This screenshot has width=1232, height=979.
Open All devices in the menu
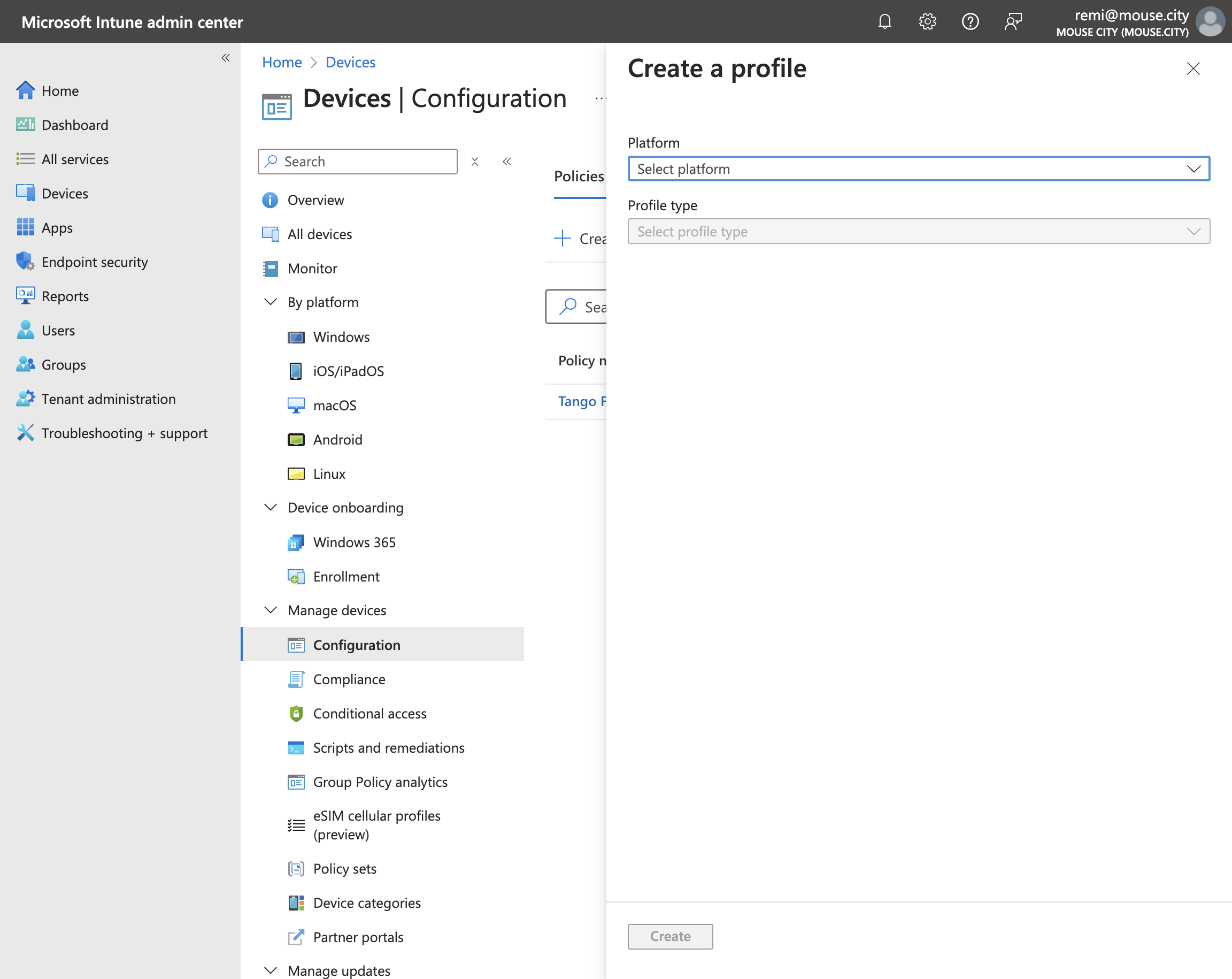(x=319, y=234)
